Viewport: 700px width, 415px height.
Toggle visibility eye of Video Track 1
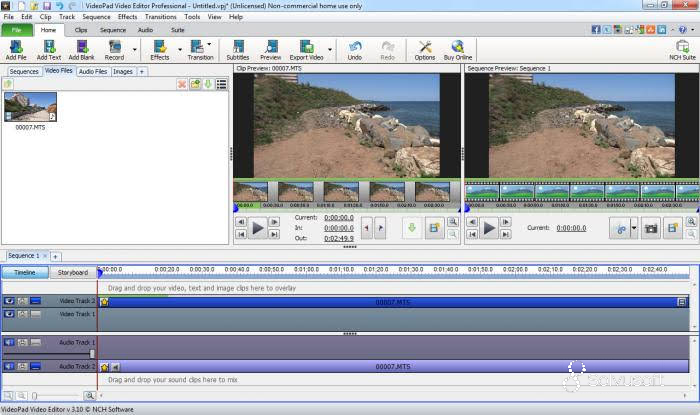tap(9, 314)
